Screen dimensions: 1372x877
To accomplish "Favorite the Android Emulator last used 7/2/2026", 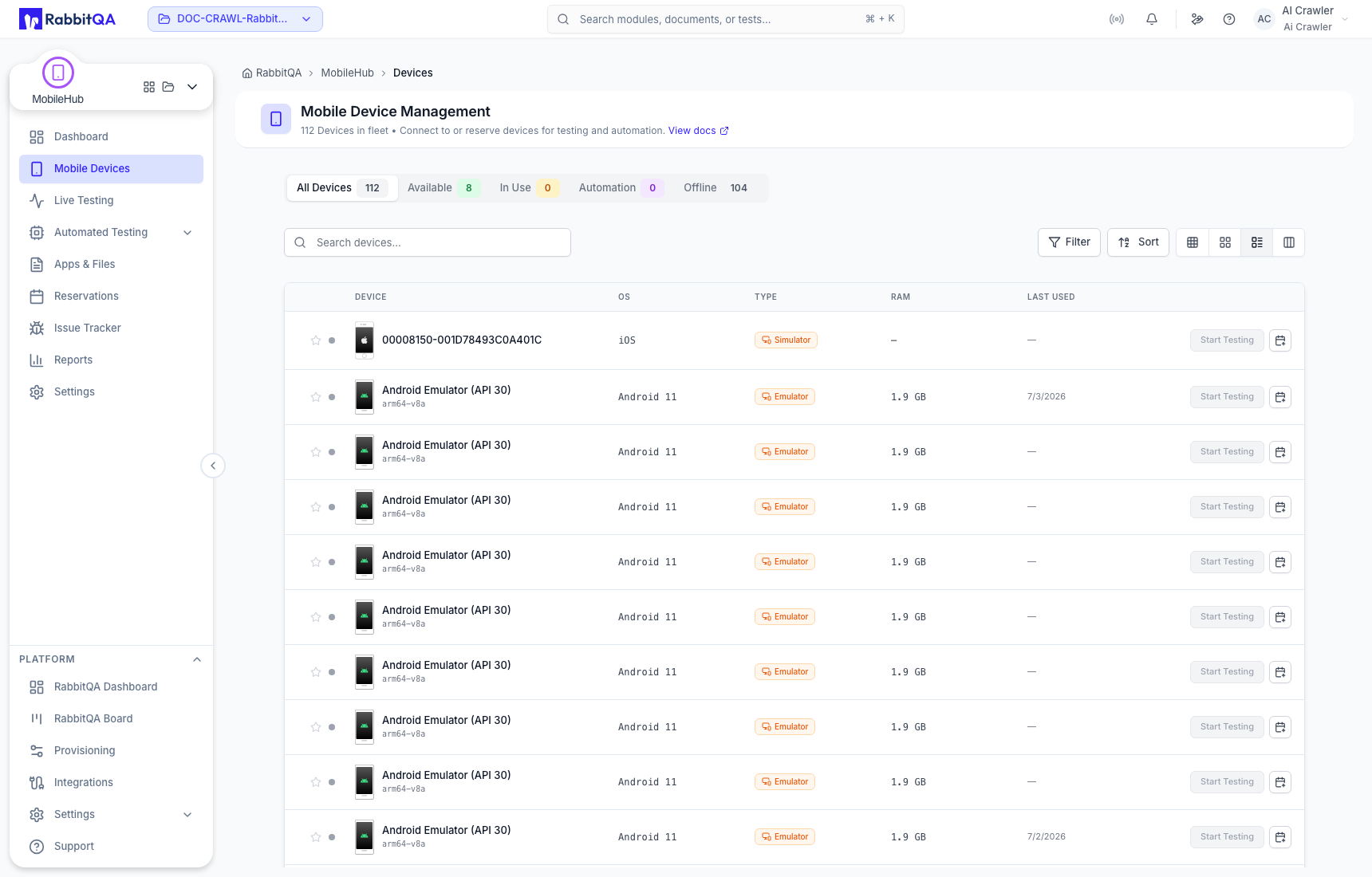I will tap(316, 837).
